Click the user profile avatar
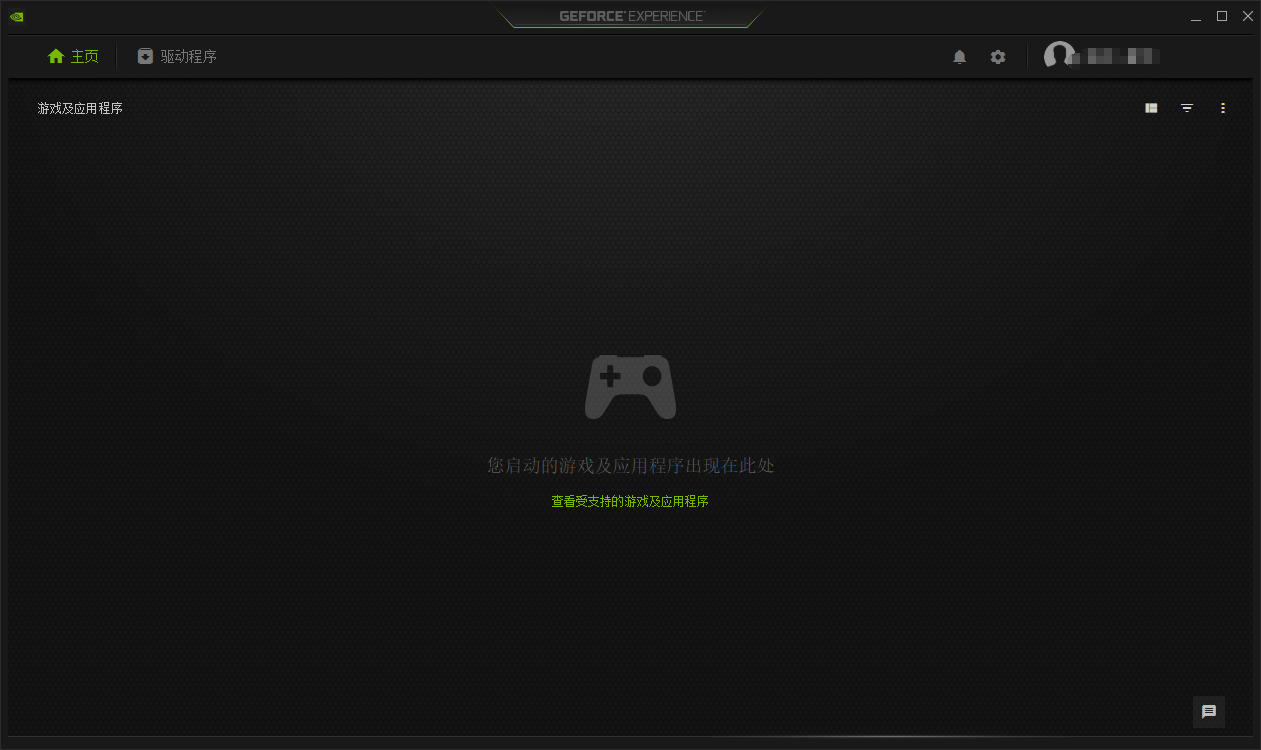 [1058, 56]
